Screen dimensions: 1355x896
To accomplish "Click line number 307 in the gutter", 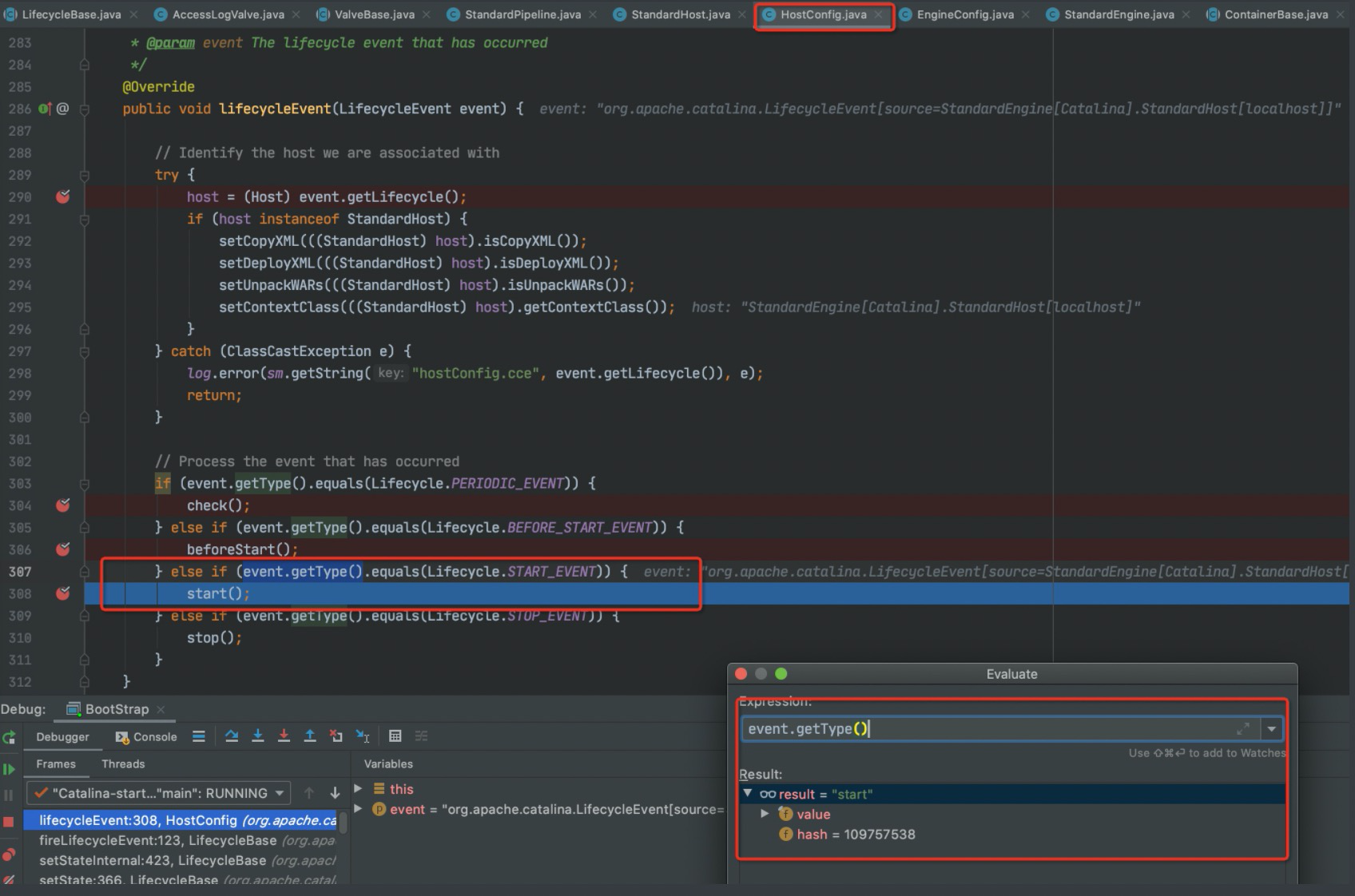I will [x=20, y=571].
